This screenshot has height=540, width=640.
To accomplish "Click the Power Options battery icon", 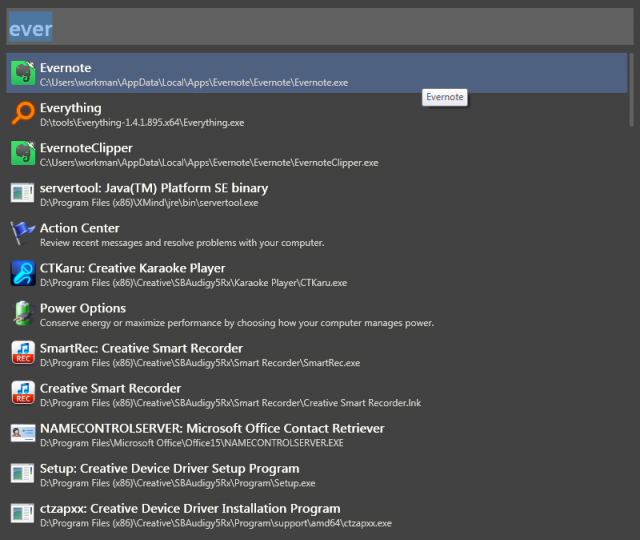I will (23, 313).
